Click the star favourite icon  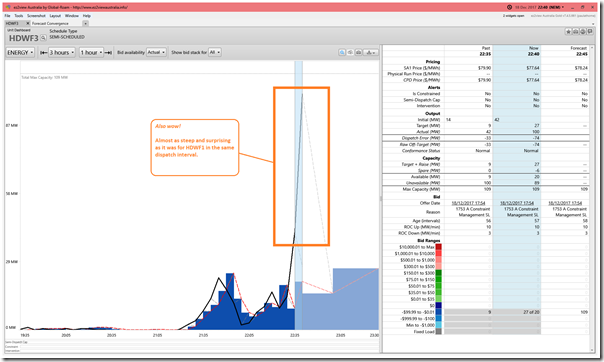(568, 32)
